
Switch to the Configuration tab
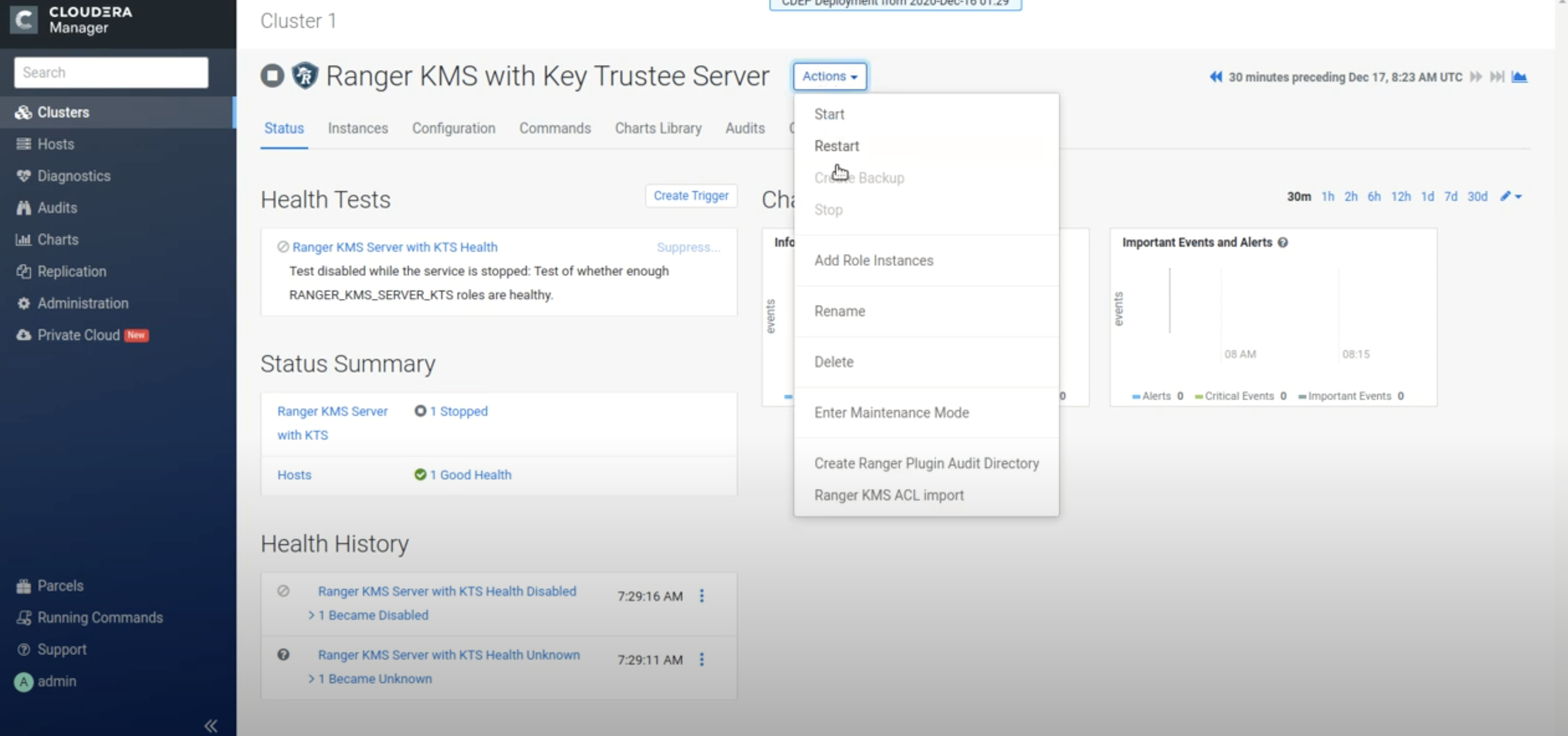pyautogui.click(x=453, y=128)
